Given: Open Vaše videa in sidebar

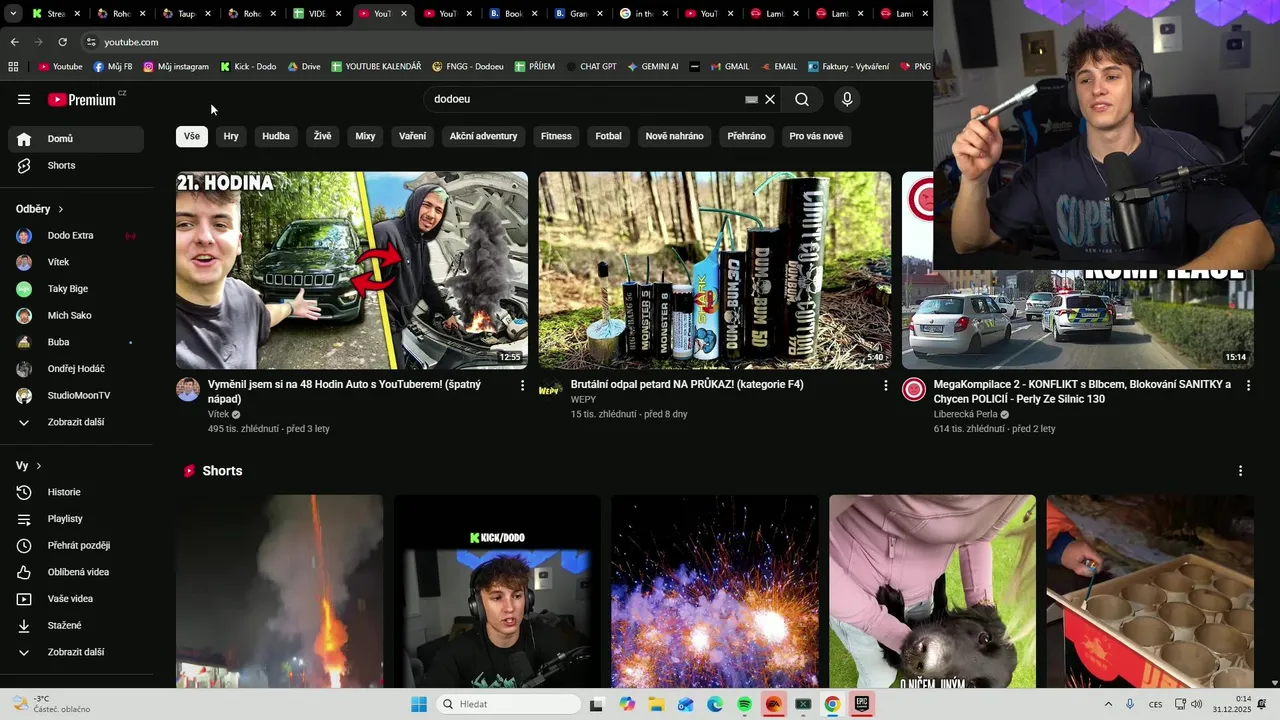Looking at the screenshot, I should pyautogui.click(x=76, y=599).
